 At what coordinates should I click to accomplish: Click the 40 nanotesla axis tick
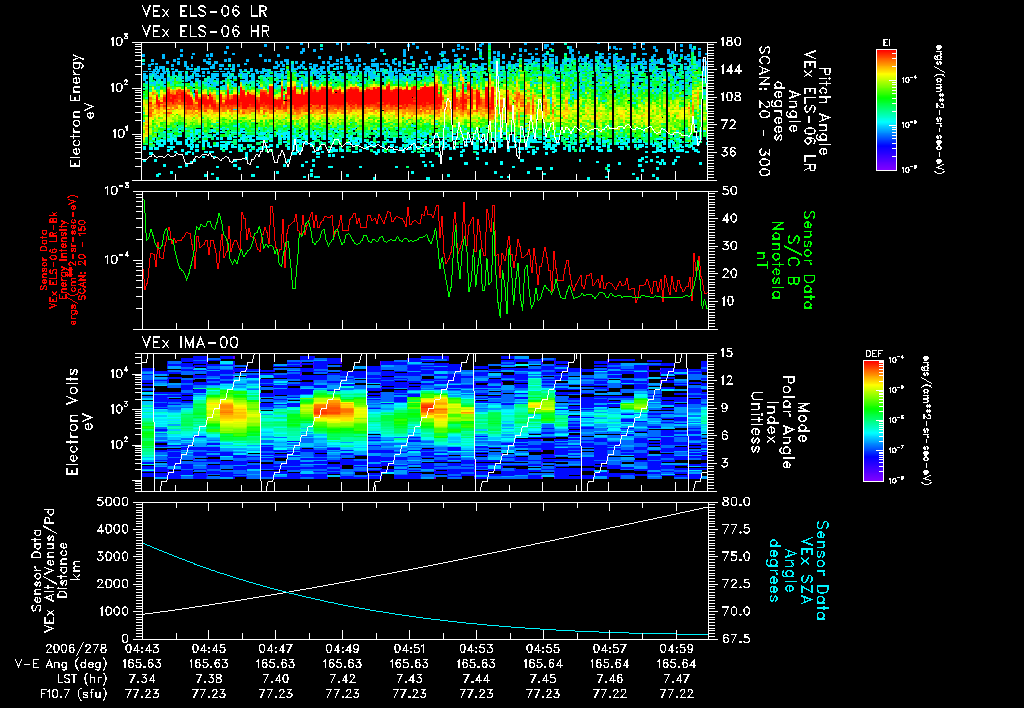click(727, 218)
